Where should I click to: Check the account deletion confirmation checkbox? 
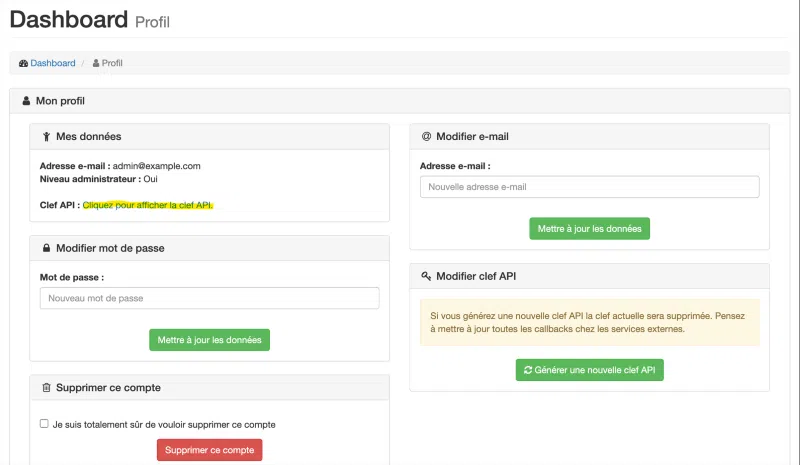point(44,424)
